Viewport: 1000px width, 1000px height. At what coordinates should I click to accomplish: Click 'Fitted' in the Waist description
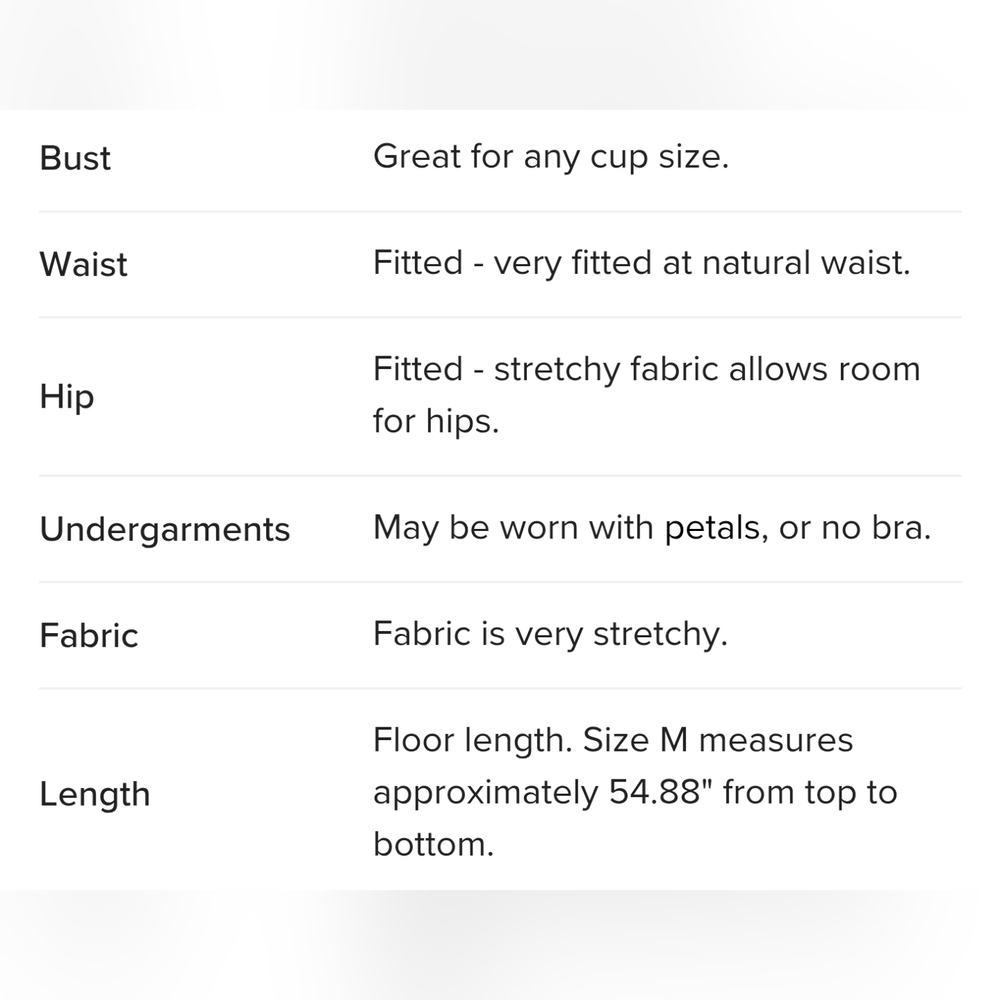click(x=418, y=263)
